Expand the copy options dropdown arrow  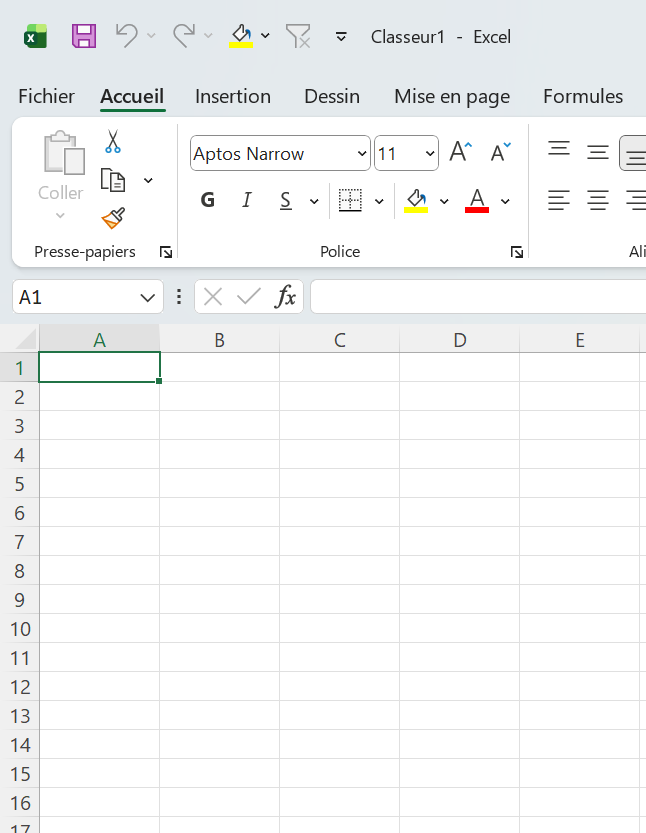148,181
